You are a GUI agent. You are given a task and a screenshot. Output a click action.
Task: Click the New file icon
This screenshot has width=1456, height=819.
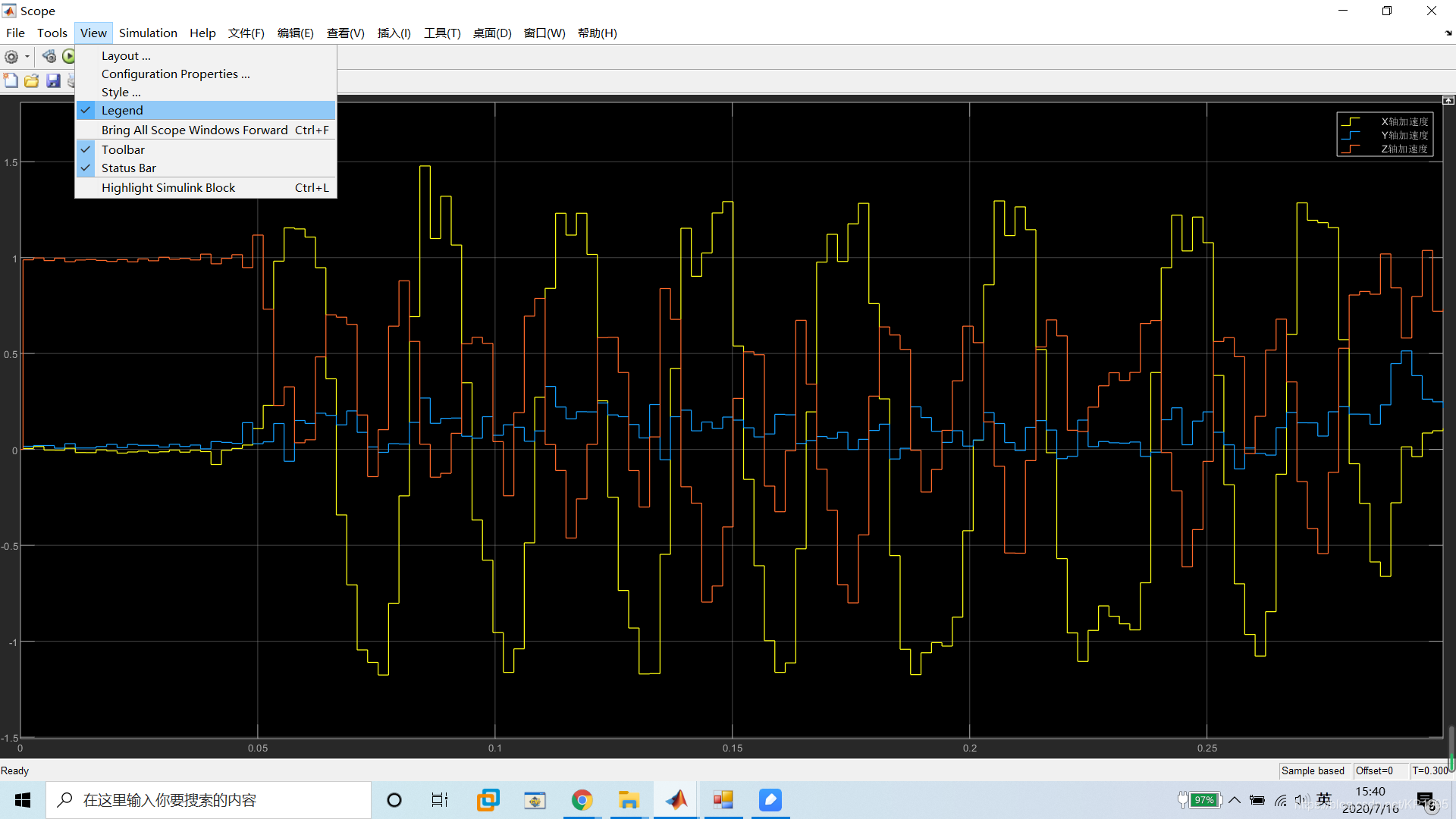(11, 80)
